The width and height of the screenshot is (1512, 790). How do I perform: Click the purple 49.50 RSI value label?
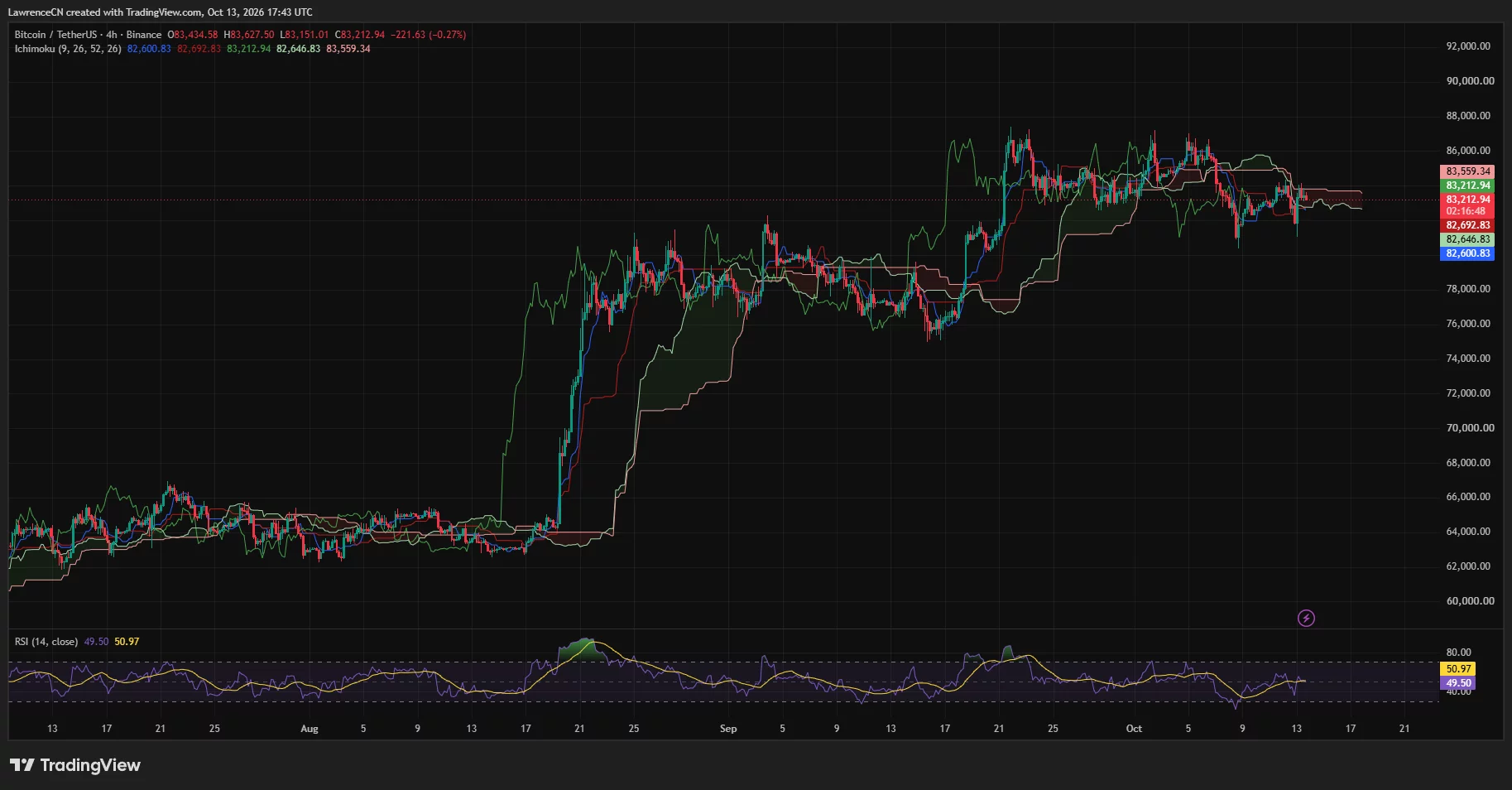[1458, 683]
